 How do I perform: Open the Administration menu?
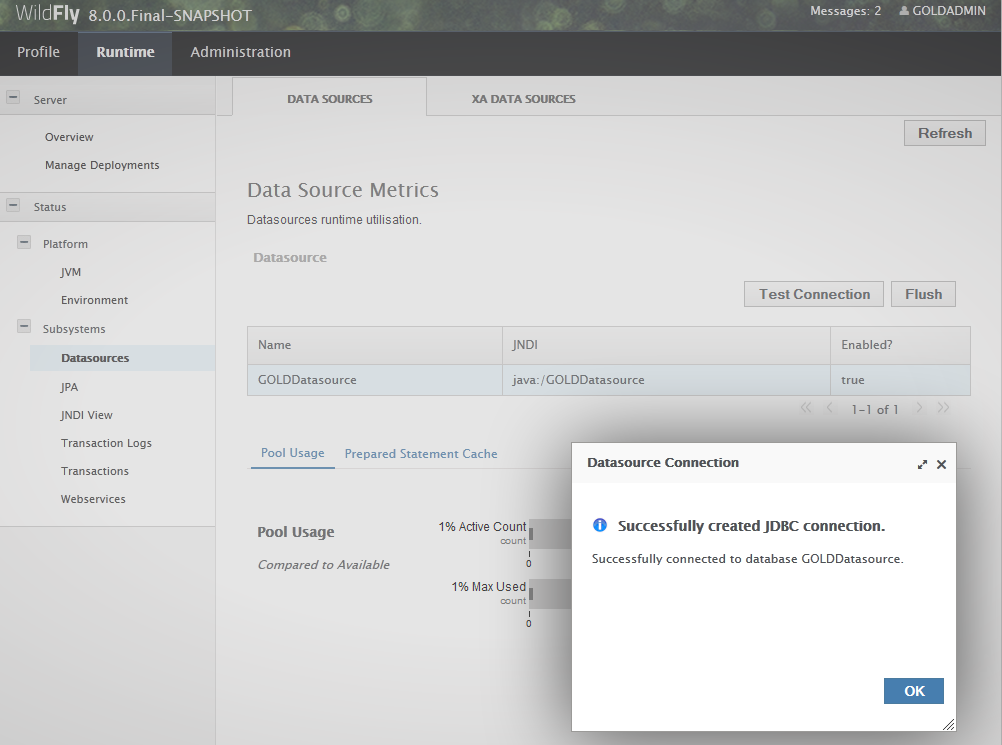pyautogui.click(x=240, y=52)
